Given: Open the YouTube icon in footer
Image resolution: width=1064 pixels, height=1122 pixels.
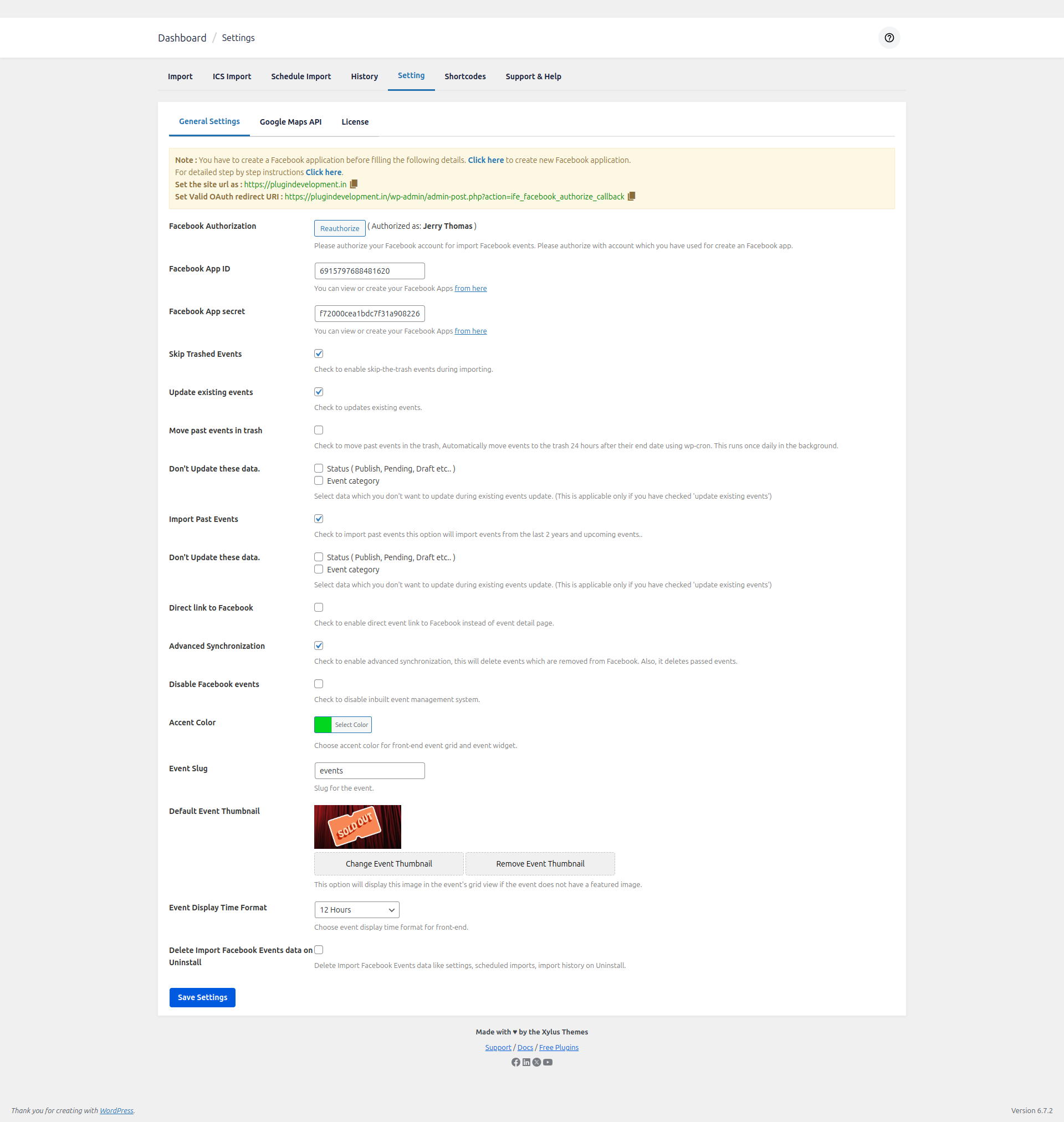Looking at the screenshot, I should click(548, 1063).
